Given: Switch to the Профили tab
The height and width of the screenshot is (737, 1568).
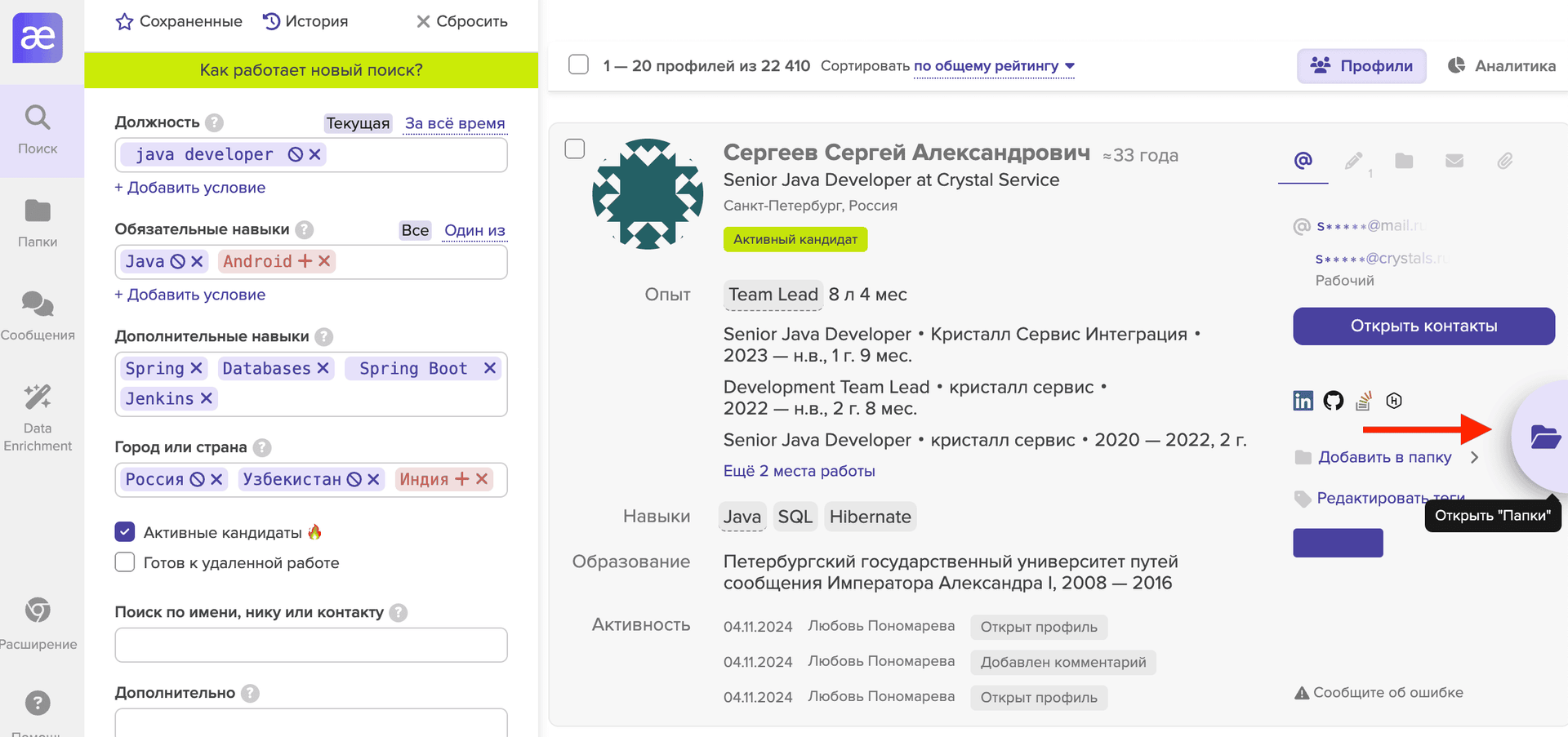Looking at the screenshot, I should coord(1361,66).
